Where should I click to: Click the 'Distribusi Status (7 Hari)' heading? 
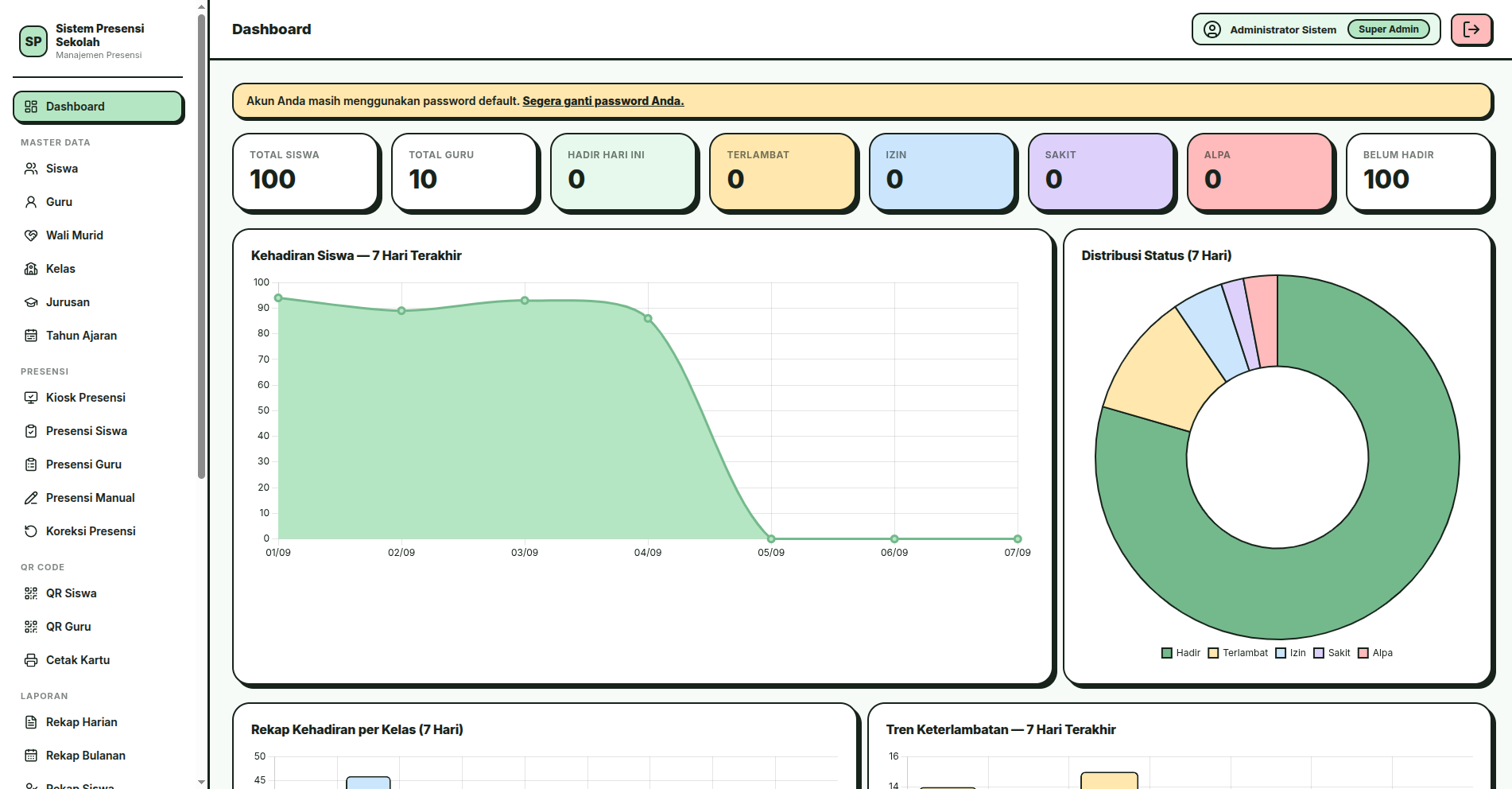pyautogui.click(x=1157, y=255)
